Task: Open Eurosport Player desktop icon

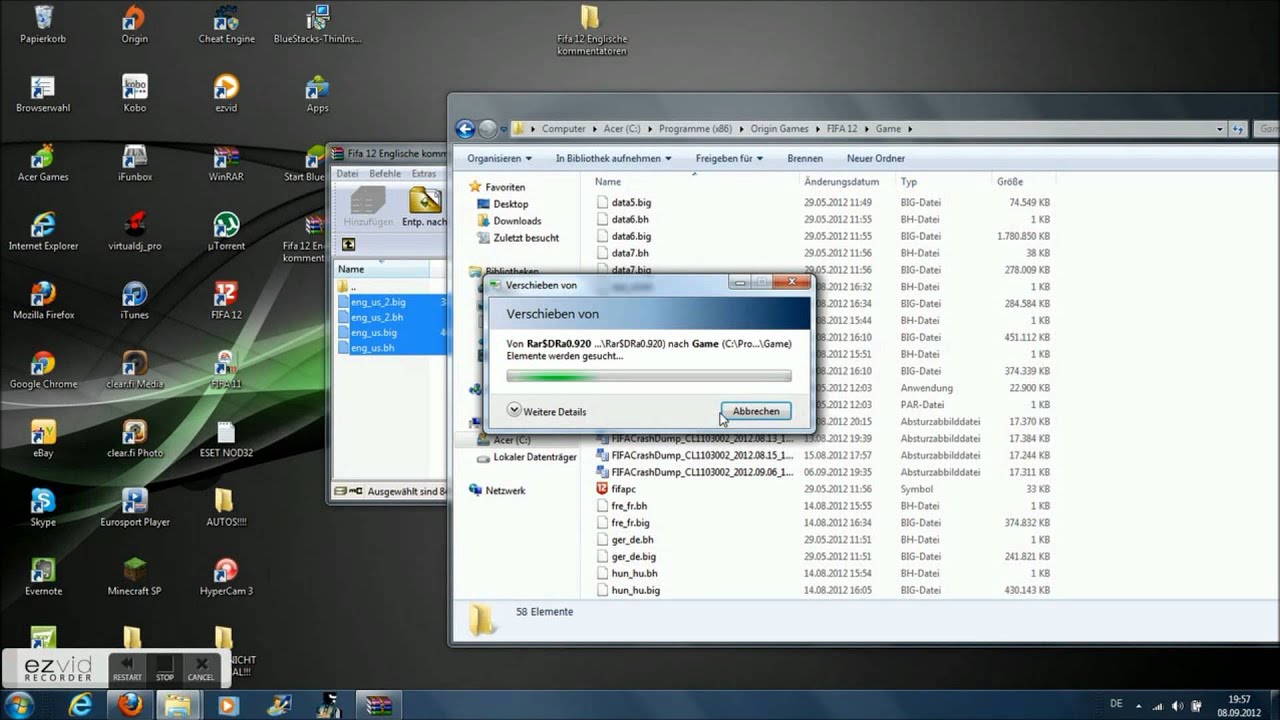Action: 134,508
